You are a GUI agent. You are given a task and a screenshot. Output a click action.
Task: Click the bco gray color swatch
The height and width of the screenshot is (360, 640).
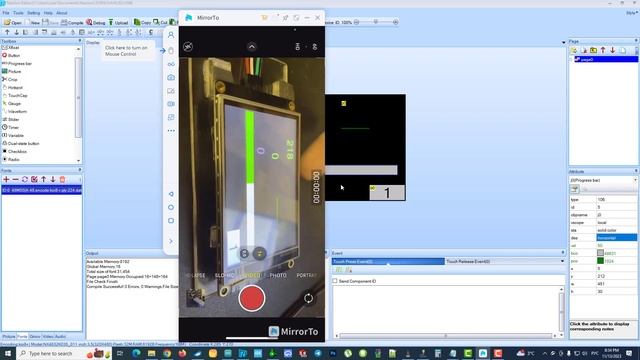tap(600, 253)
